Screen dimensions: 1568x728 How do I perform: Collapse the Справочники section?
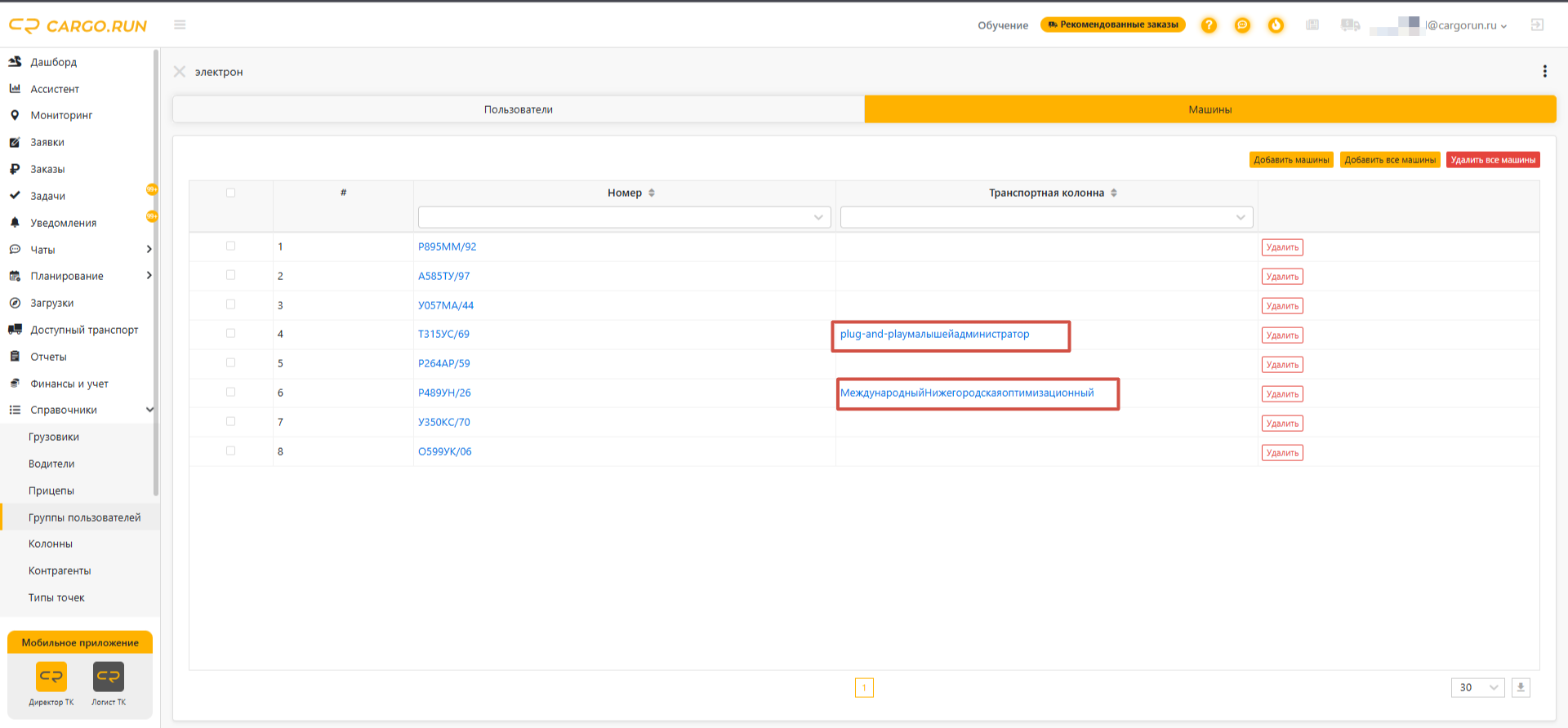[149, 410]
